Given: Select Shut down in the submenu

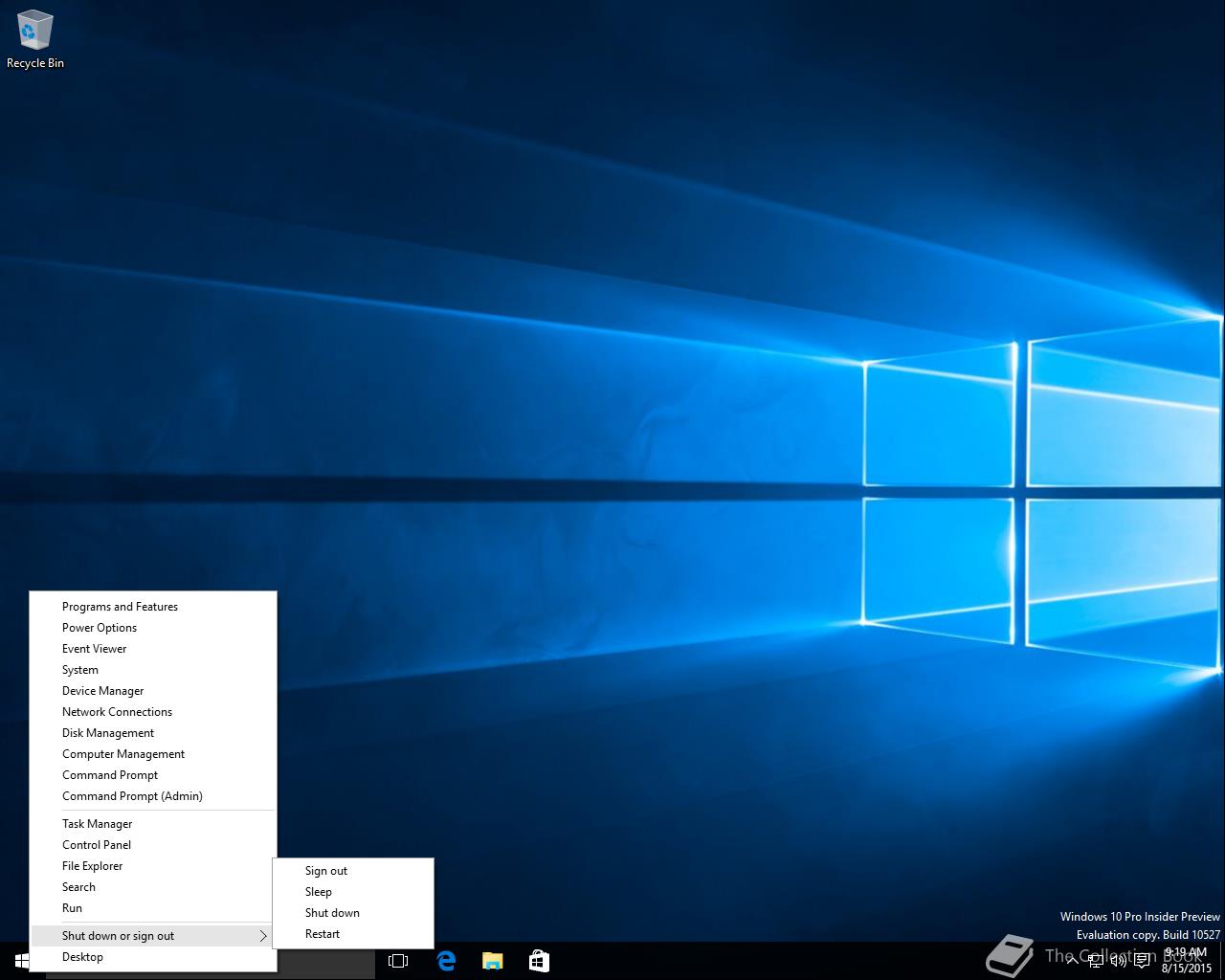Looking at the screenshot, I should point(353,913).
